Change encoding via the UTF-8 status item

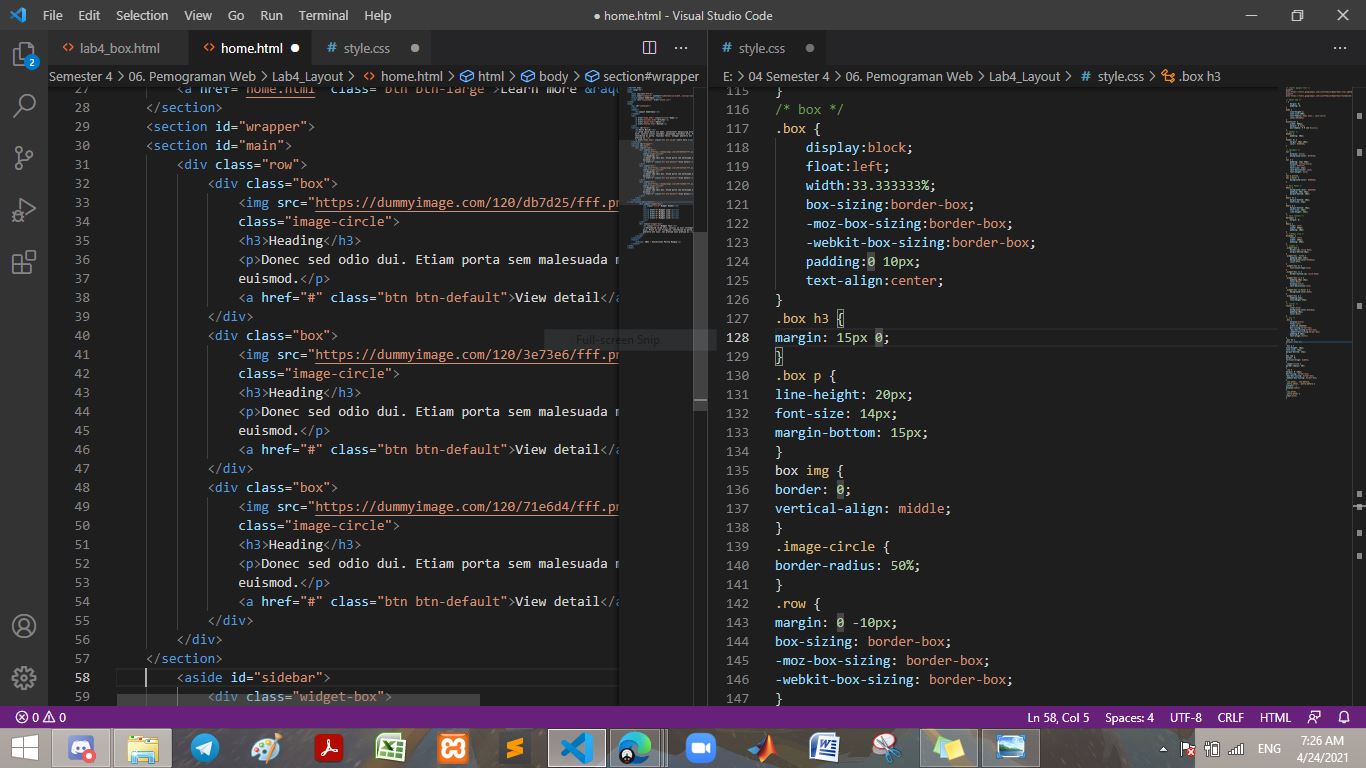pos(1185,717)
